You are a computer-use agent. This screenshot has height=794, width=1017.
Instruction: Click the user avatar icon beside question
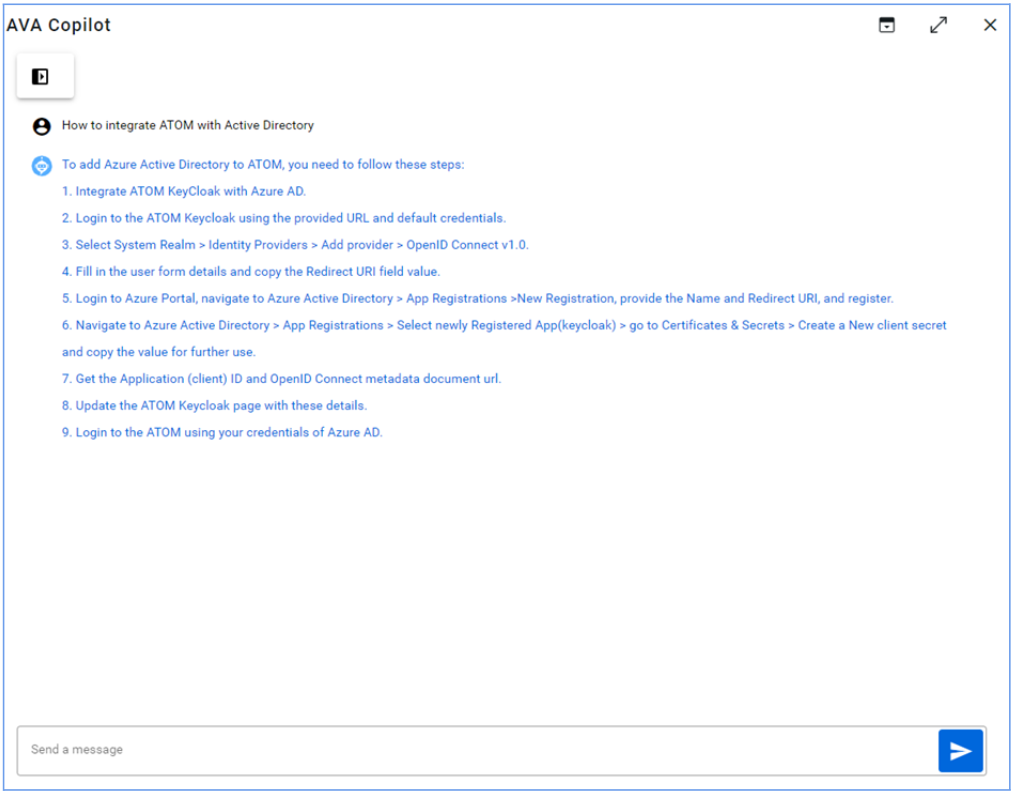pyautogui.click(x=42, y=126)
